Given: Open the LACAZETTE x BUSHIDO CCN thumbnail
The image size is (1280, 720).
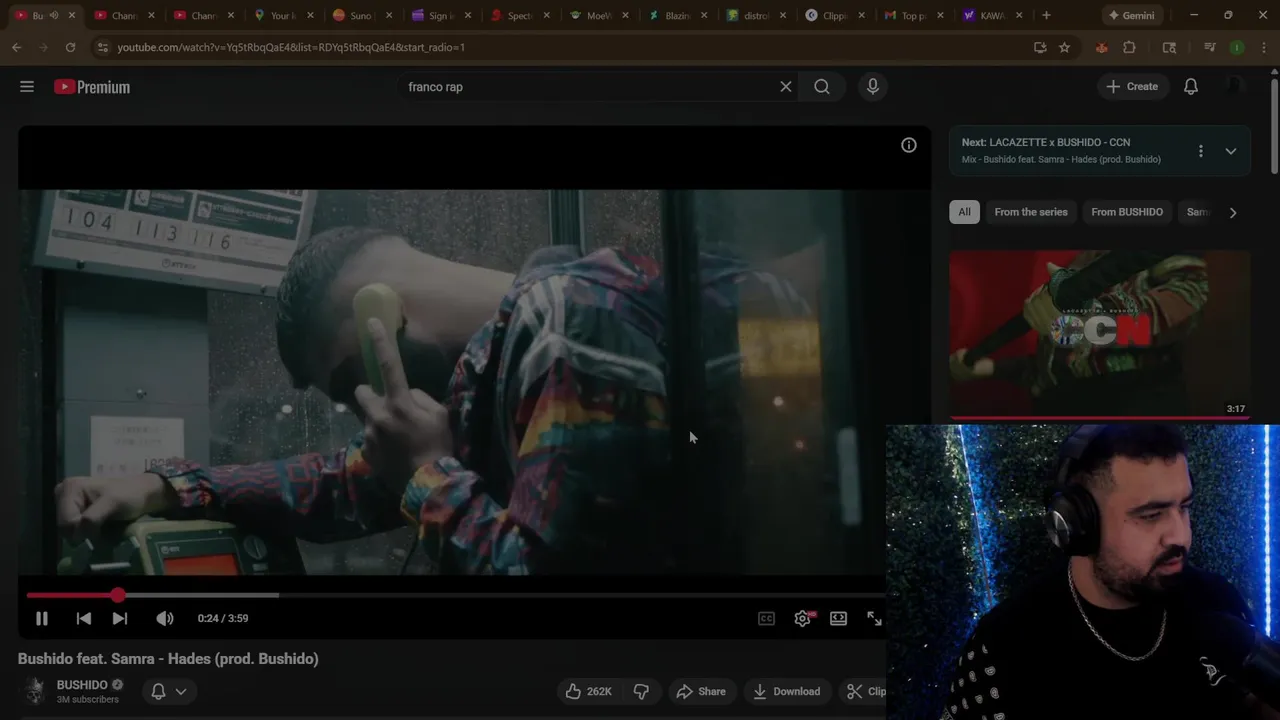Looking at the screenshot, I should (x=1100, y=335).
